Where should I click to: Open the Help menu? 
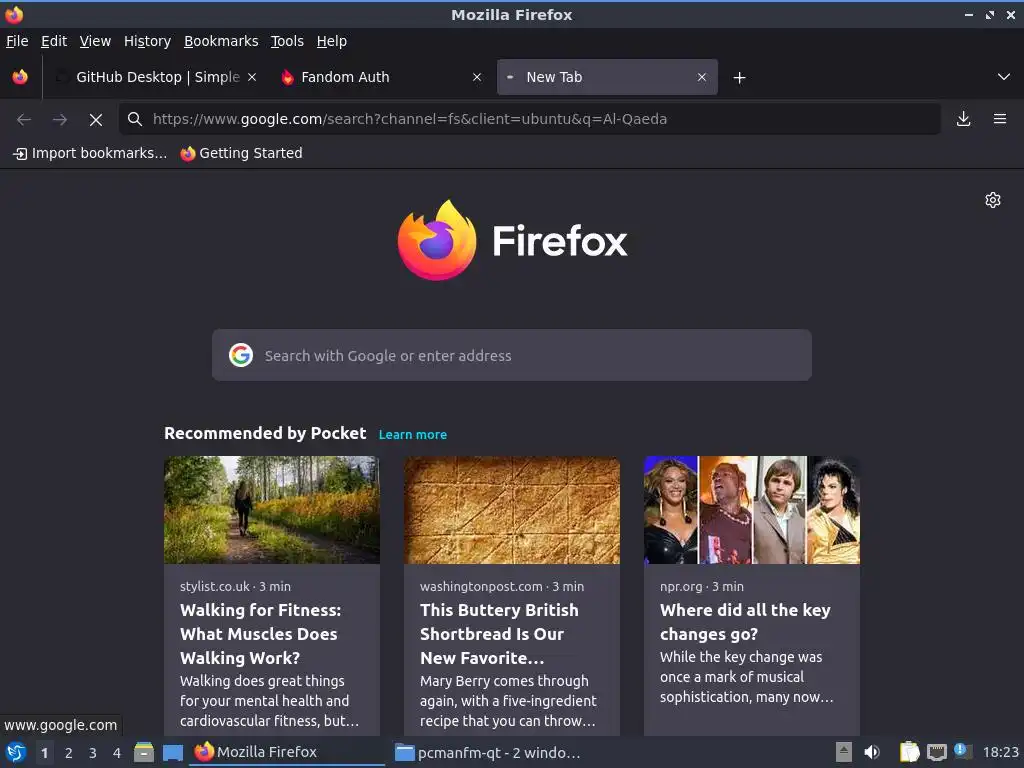(x=332, y=41)
